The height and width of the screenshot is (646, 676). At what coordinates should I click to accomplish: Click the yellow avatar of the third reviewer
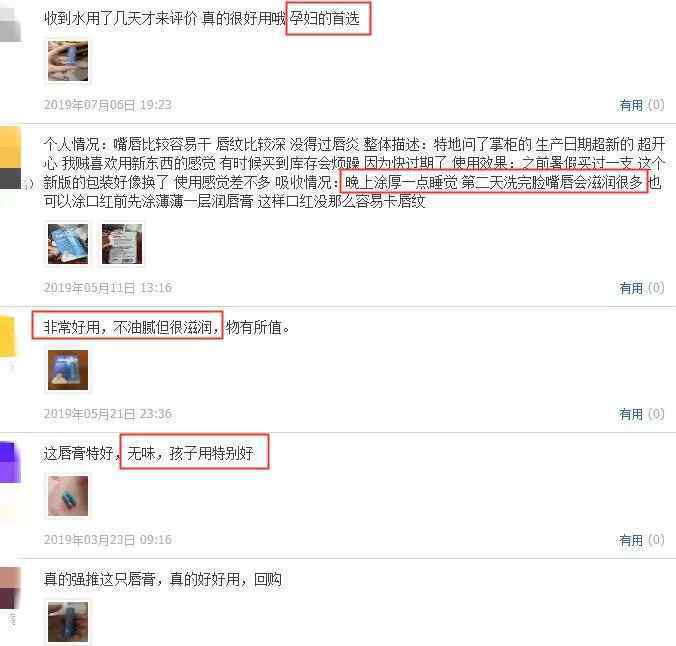(8, 336)
